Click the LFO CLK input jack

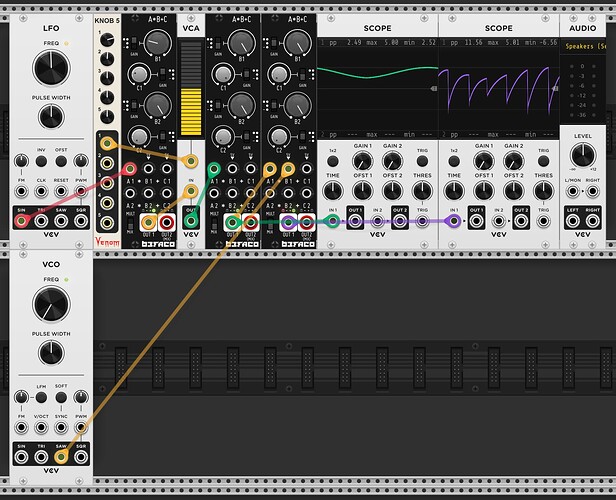40,188
